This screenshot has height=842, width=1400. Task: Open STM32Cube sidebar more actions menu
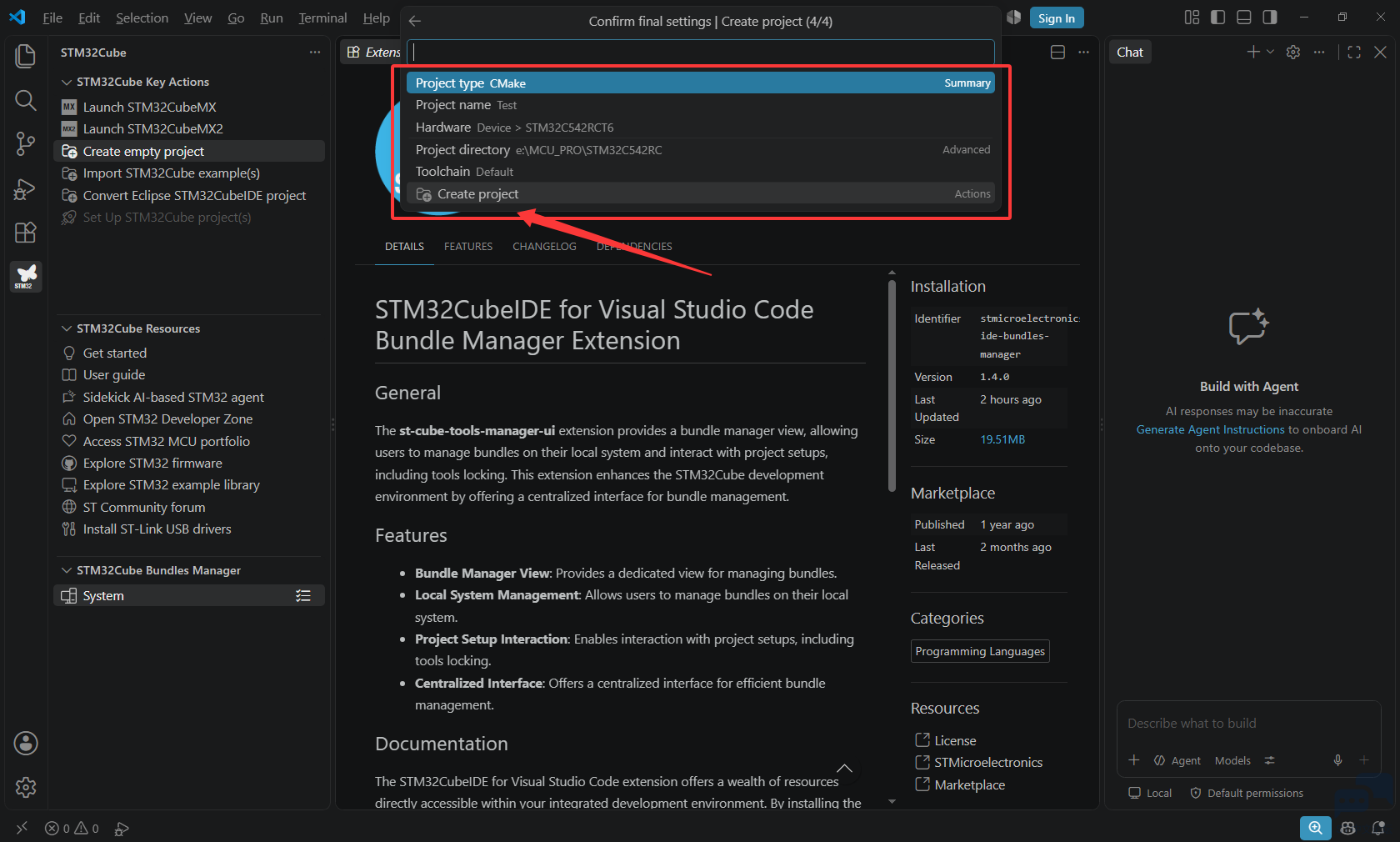click(x=315, y=53)
